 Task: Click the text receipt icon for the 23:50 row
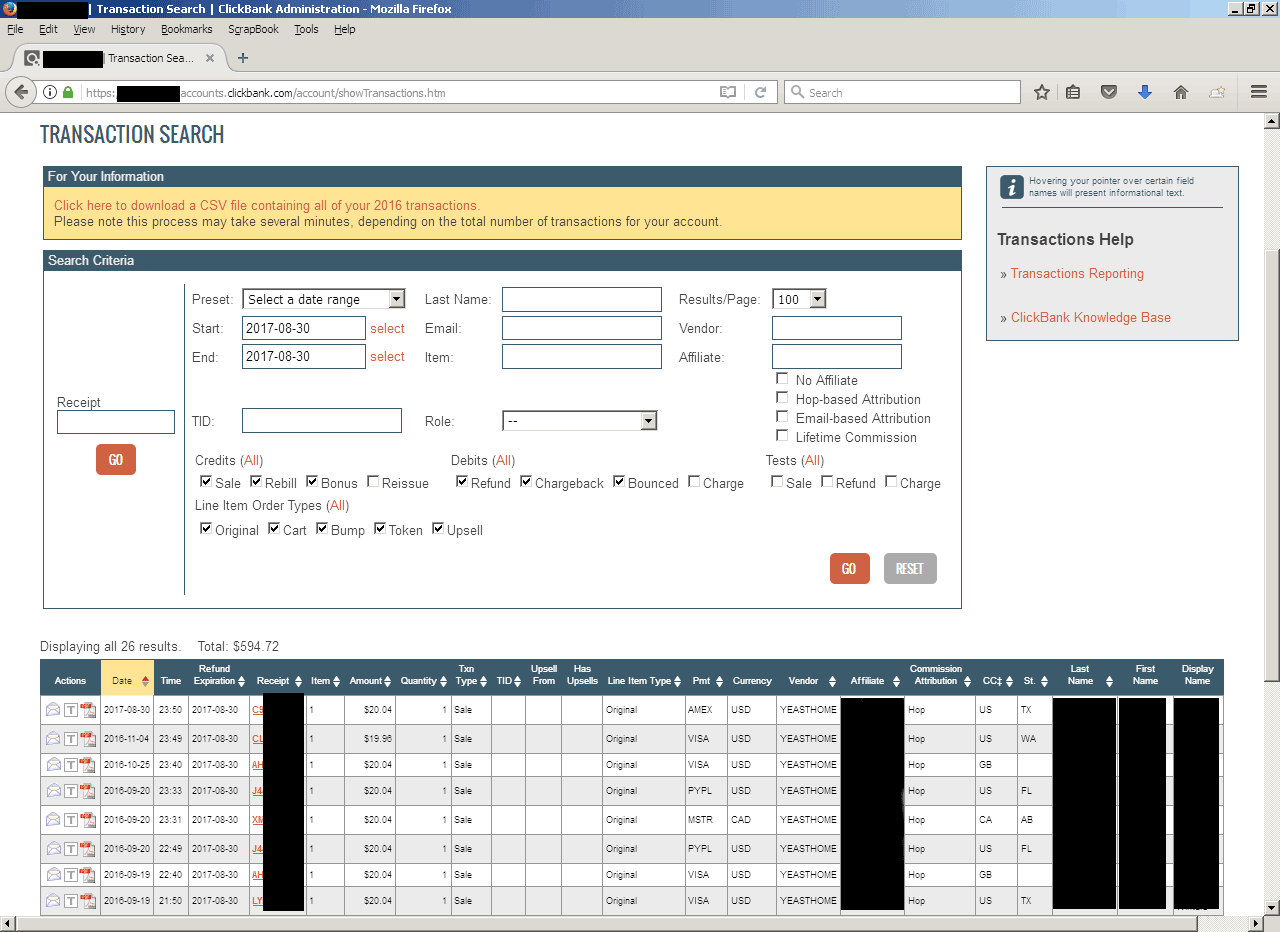click(x=70, y=710)
